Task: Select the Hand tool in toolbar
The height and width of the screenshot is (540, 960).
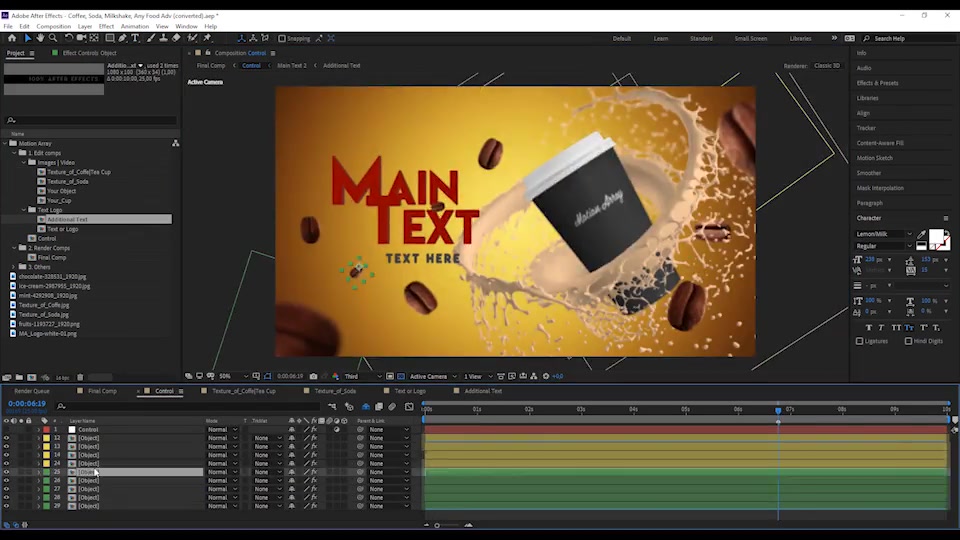Action: [x=40, y=38]
